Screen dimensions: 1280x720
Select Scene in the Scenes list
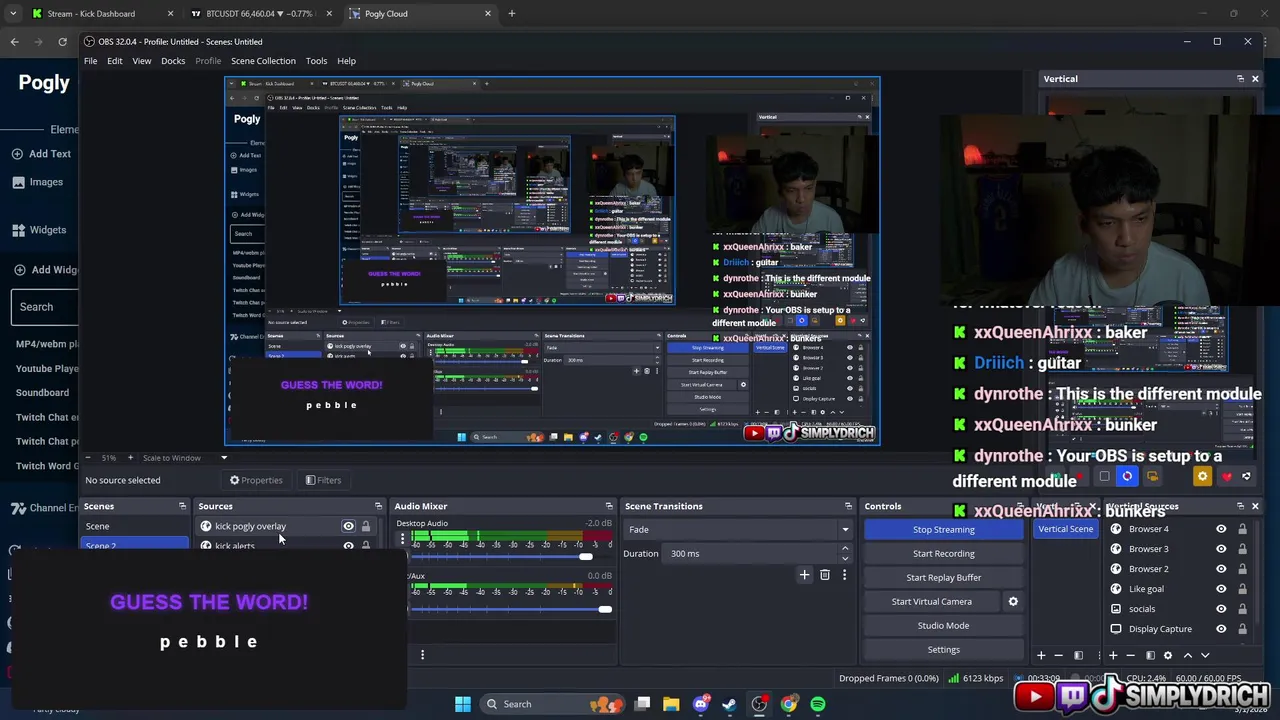[x=134, y=526]
